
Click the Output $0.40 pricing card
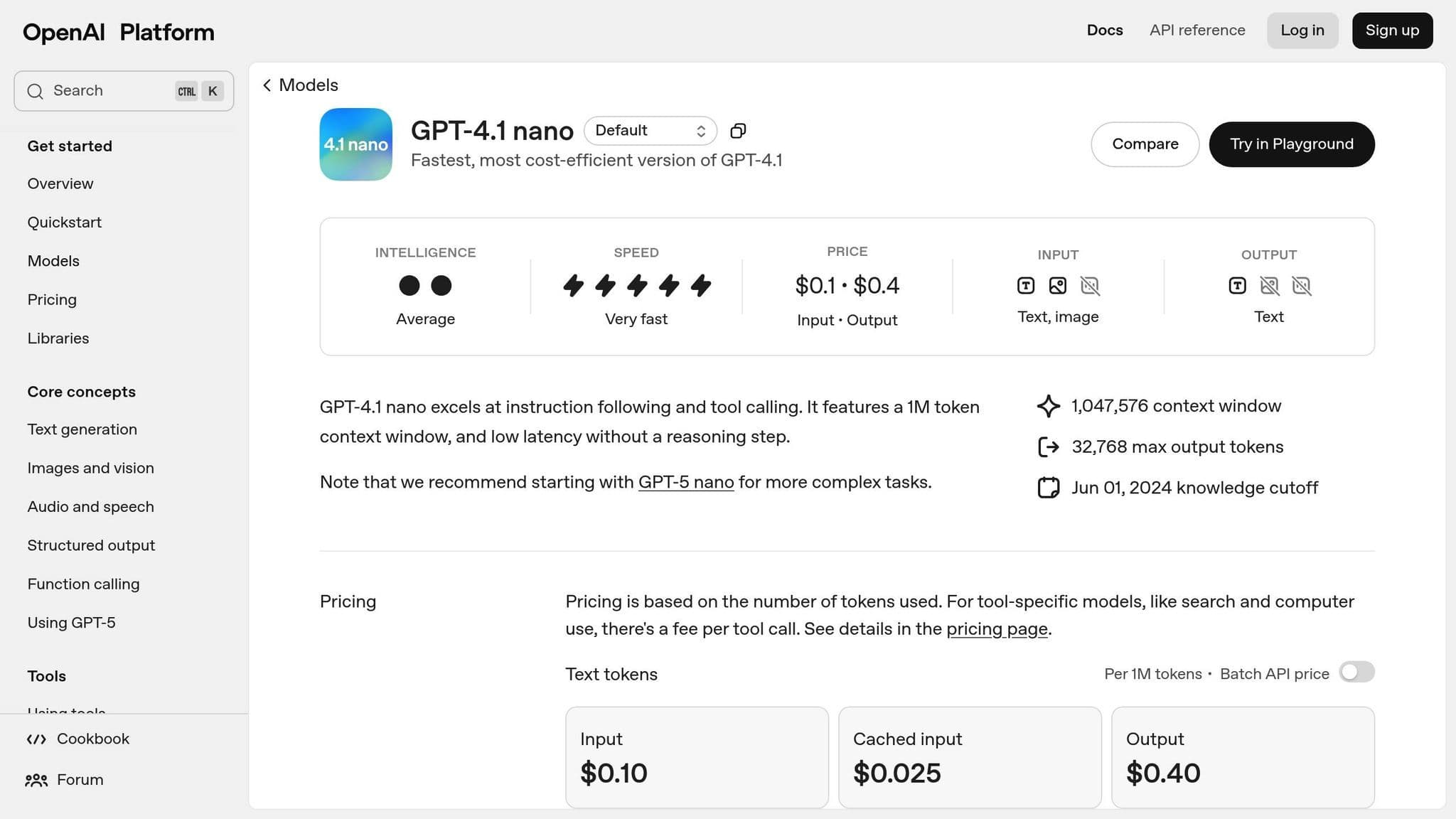click(x=1243, y=757)
